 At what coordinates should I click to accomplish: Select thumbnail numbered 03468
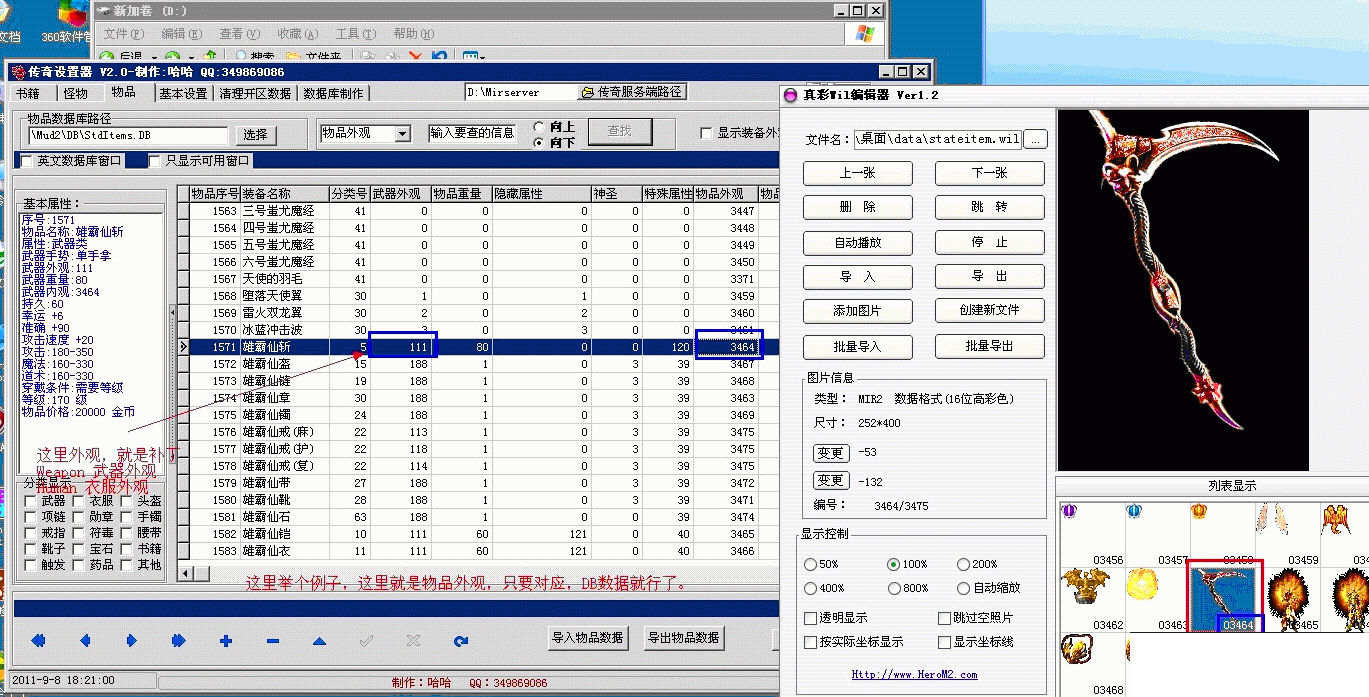point(1090,663)
